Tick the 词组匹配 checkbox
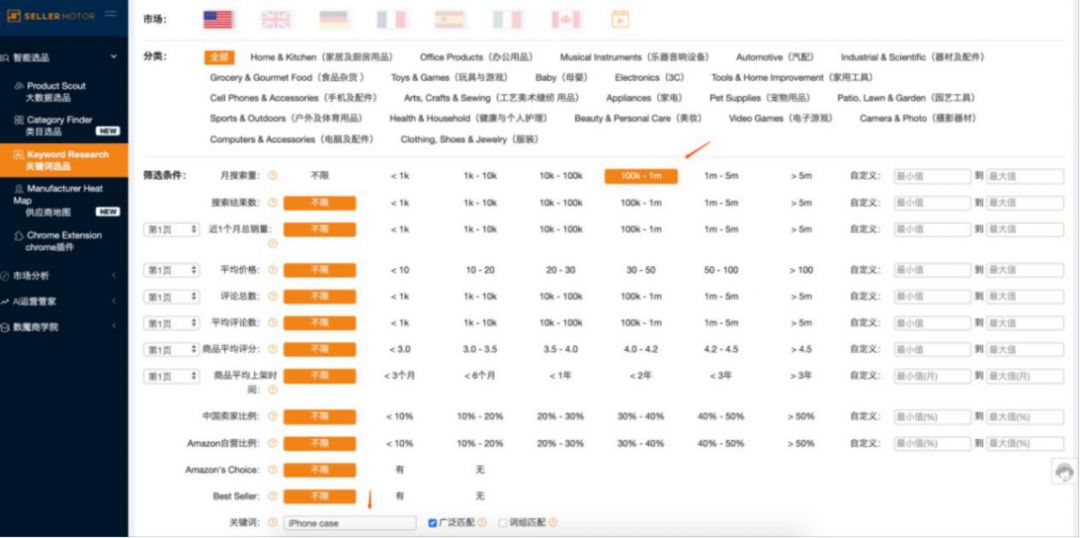1080x538 pixels. (503, 523)
